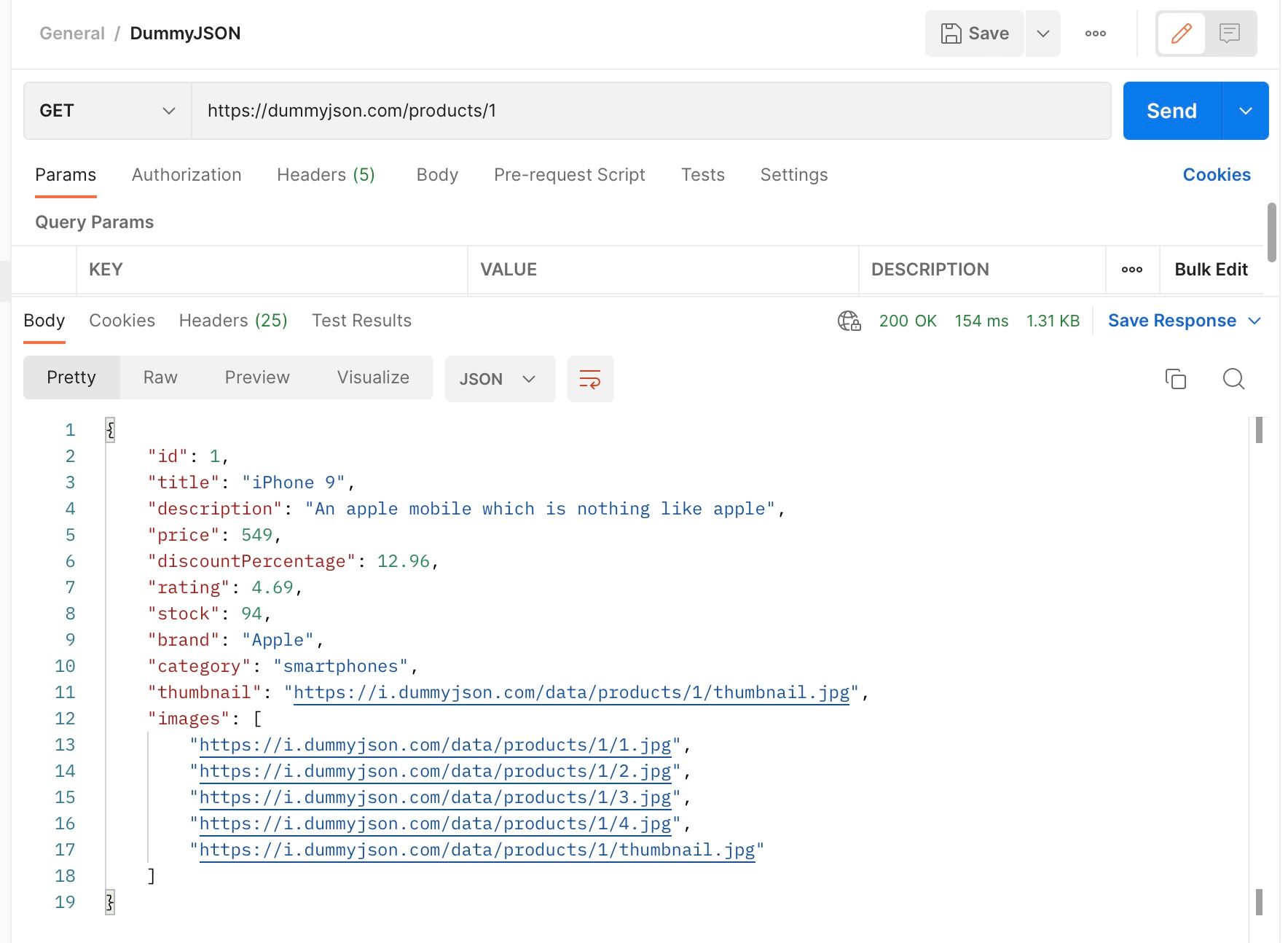Toggle line wrap icon
Screen dimensions: 1288x943
pos(590,379)
